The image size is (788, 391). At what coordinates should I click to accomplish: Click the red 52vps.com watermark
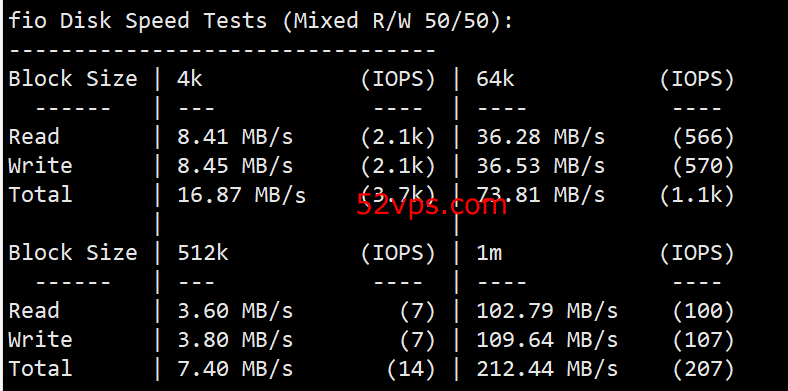click(x=432, y=205)
